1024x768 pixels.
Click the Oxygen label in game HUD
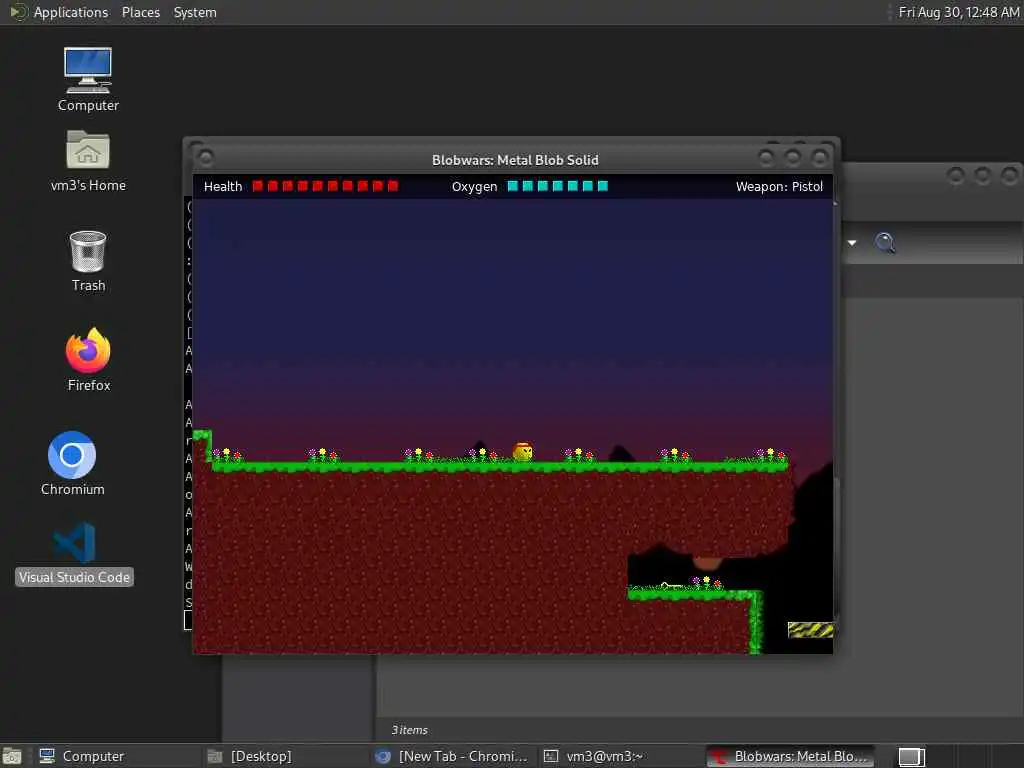pos(474,187)
